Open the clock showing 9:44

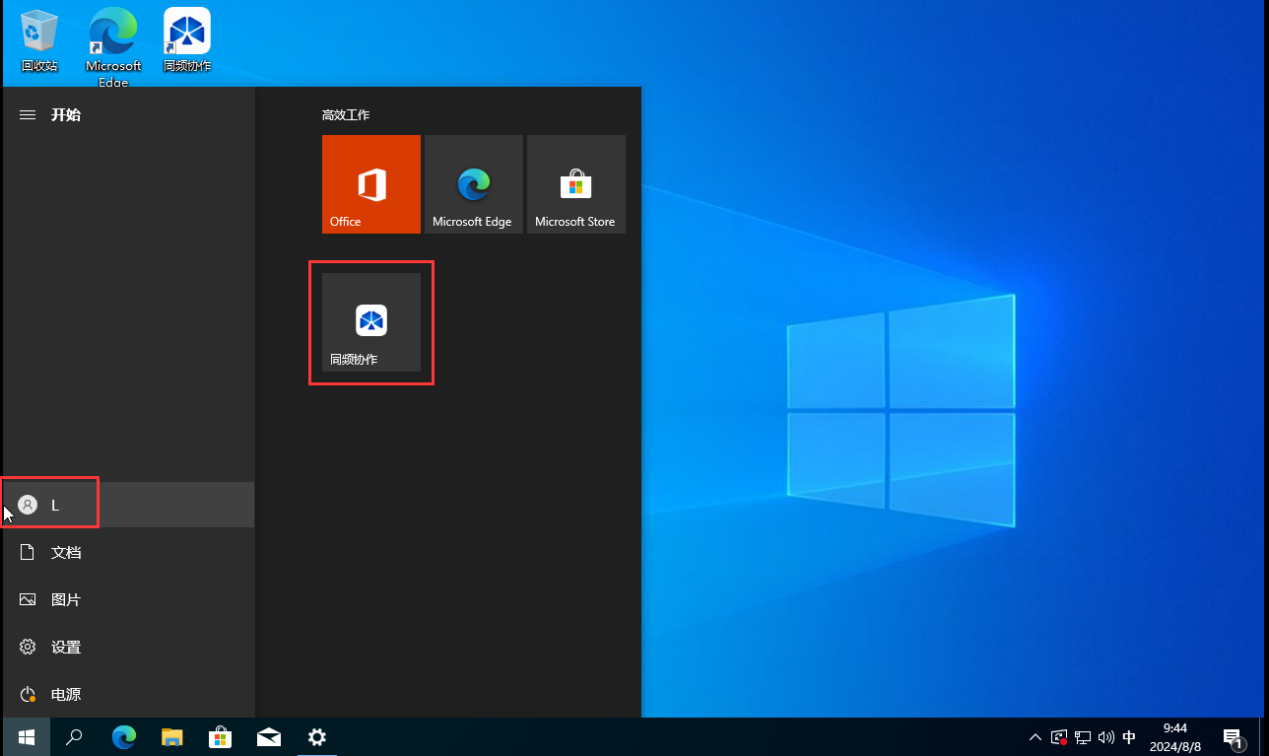(1176, 737)
